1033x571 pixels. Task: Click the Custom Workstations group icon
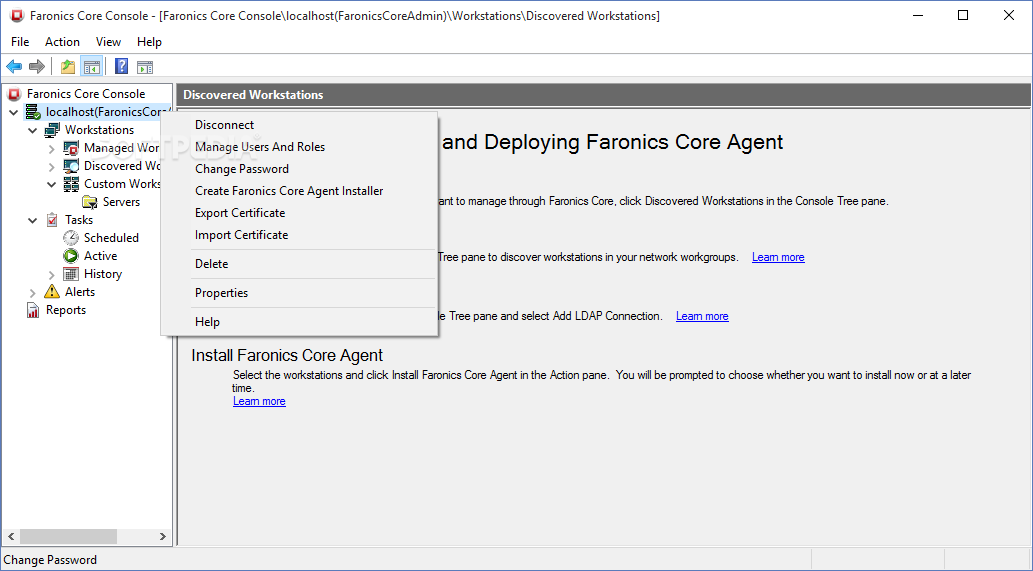click(x=71, y=184)
